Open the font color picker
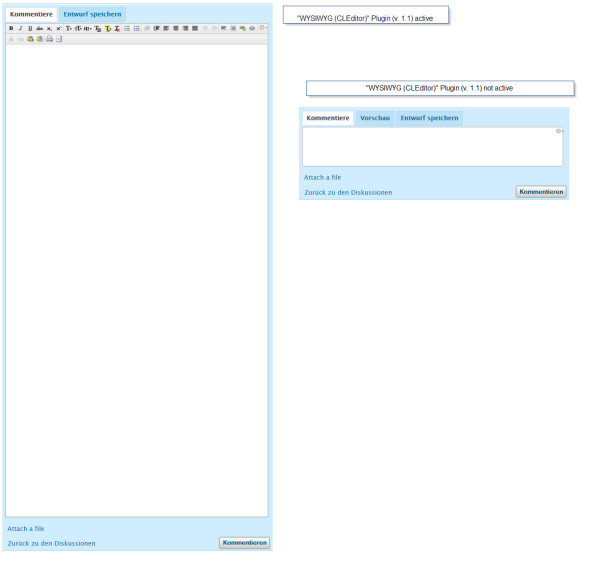 98,28
